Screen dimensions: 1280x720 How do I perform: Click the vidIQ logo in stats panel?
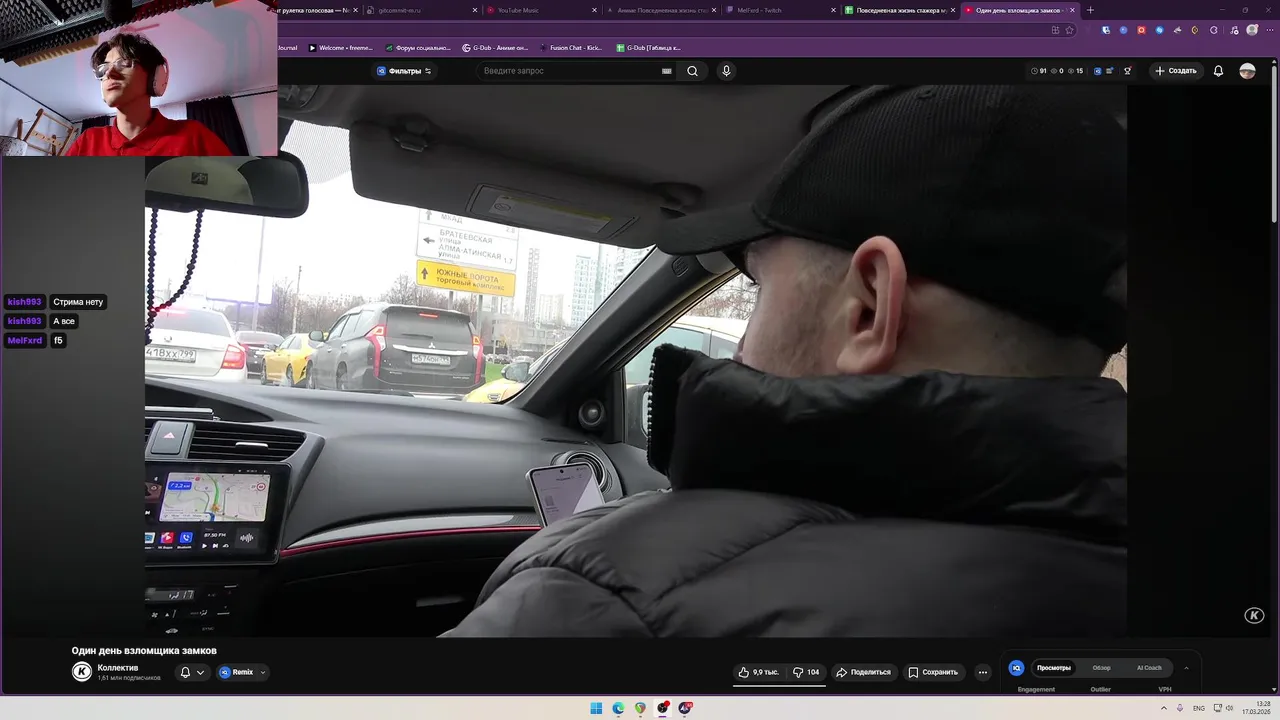(1016, 668)
